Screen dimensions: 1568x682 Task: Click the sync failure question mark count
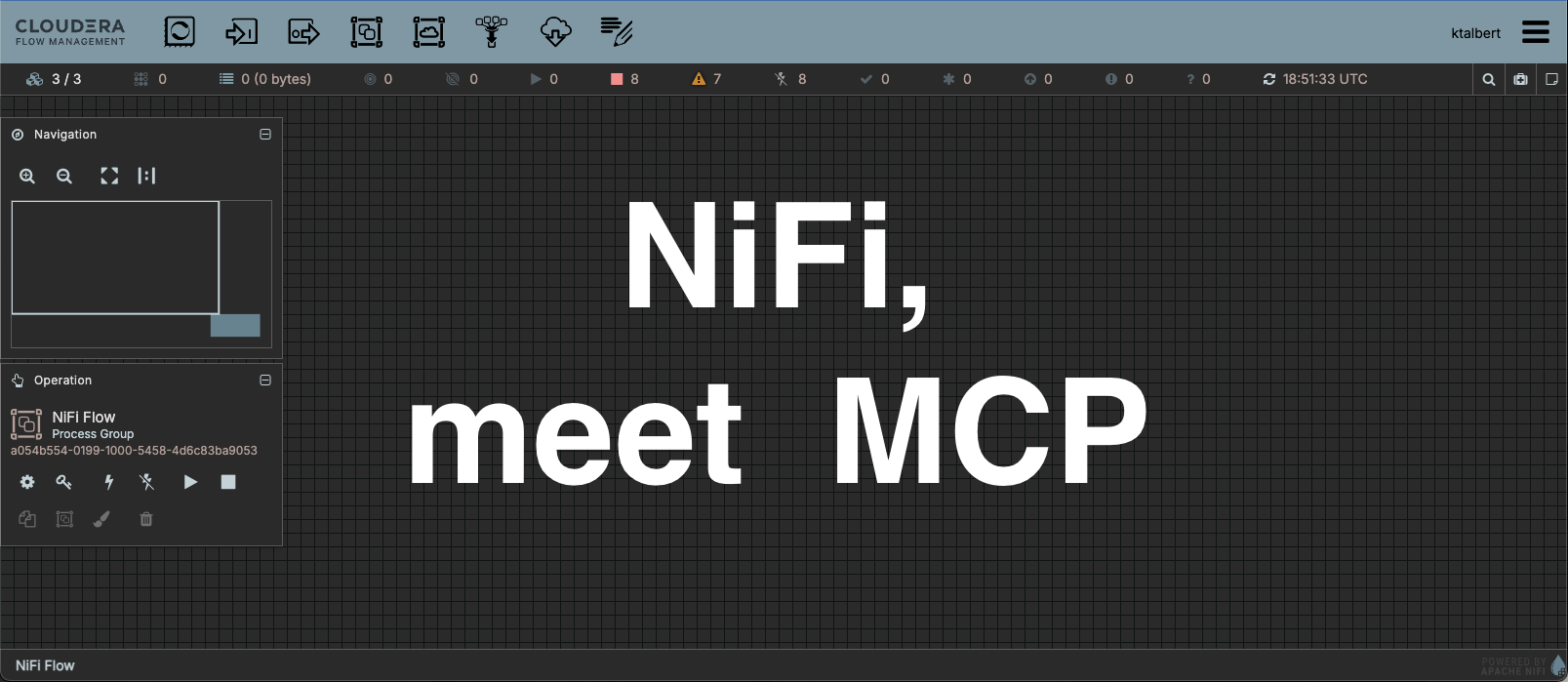pos(1198,79)
